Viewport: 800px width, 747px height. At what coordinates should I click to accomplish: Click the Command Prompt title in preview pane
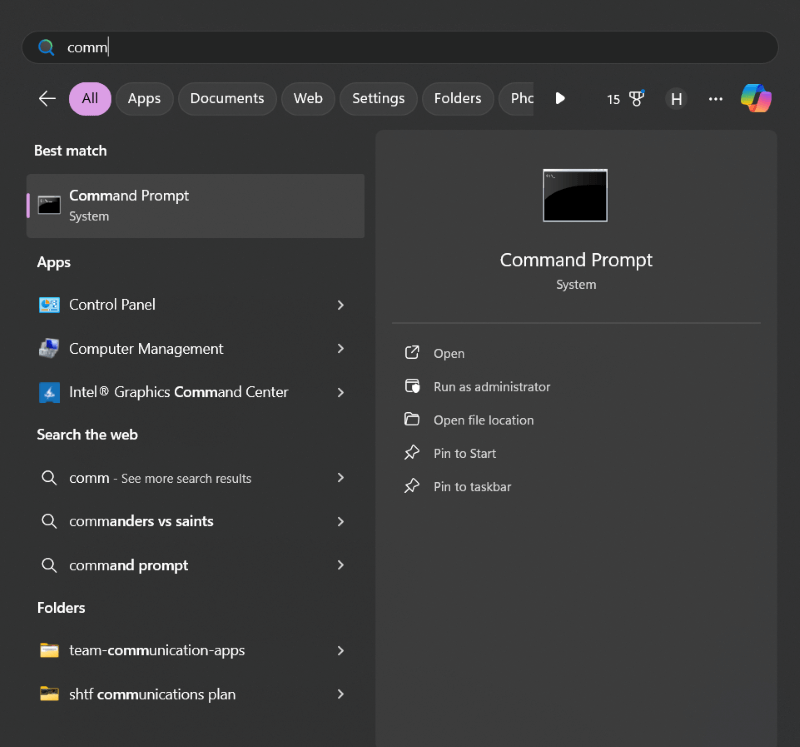576,260
